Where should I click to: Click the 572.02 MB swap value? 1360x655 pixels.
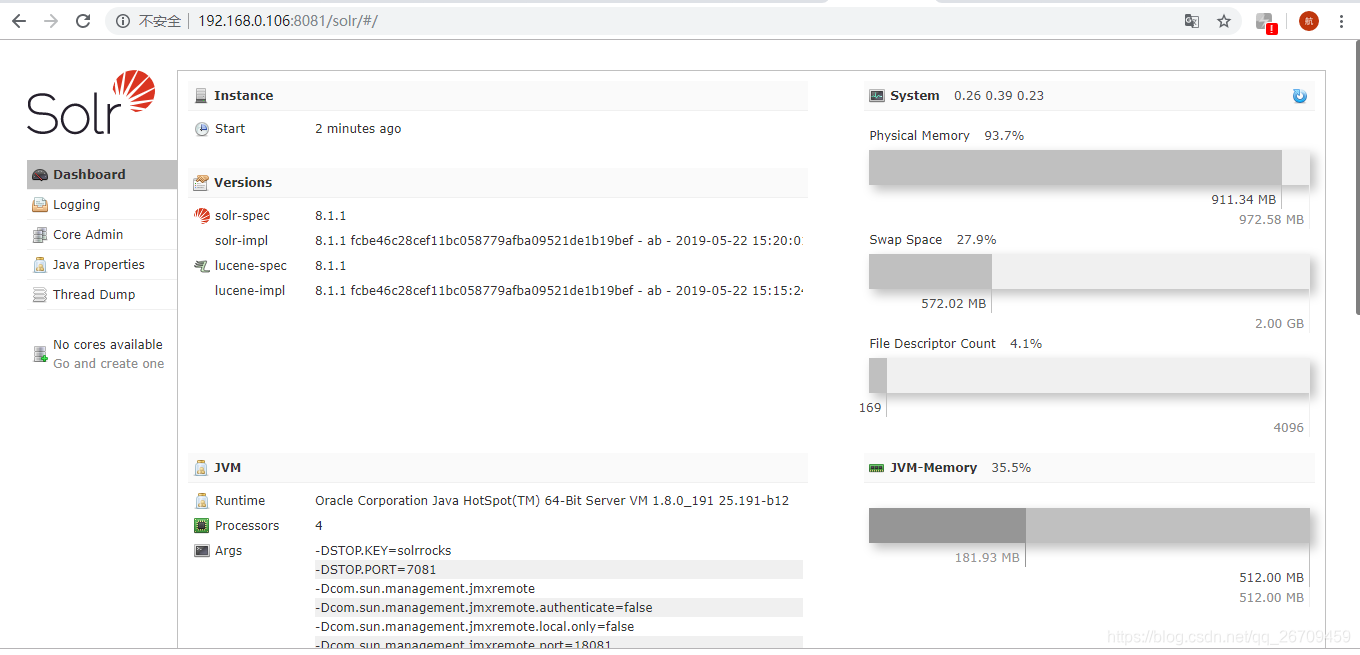pyautogui.click(x=953, y=304)
